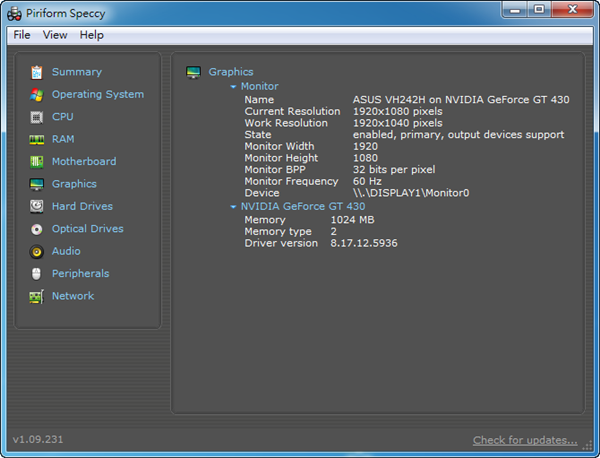600x458 pixels.
Task: Click the RAM module icon
Action: (37, 140)
